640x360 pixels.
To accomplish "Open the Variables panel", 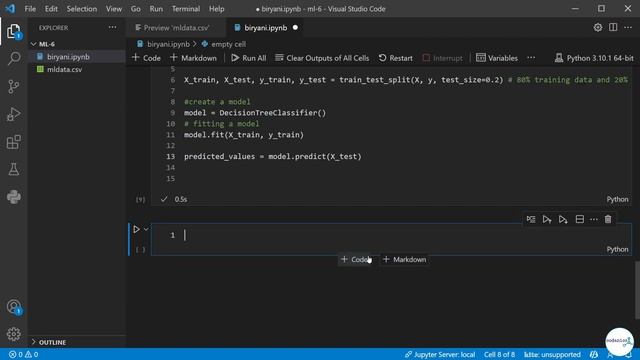I will pyautogui.click(x=497, y=58).
